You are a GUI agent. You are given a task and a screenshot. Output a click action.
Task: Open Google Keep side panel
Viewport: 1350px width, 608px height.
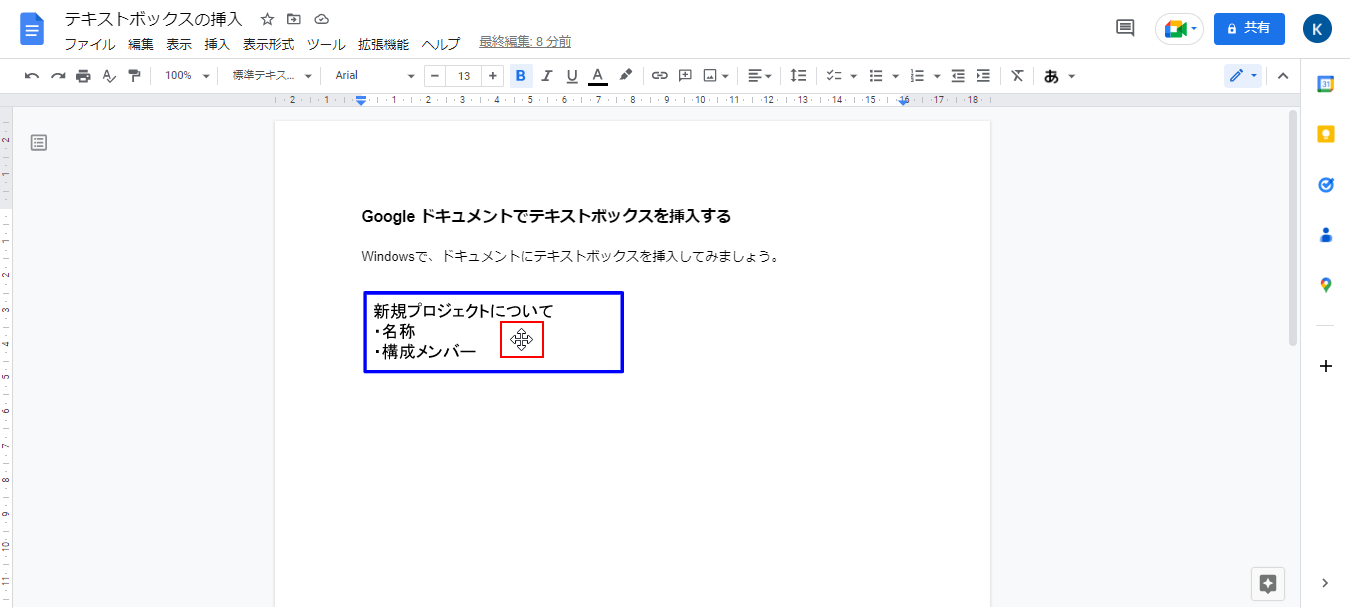pos(1326,134)
